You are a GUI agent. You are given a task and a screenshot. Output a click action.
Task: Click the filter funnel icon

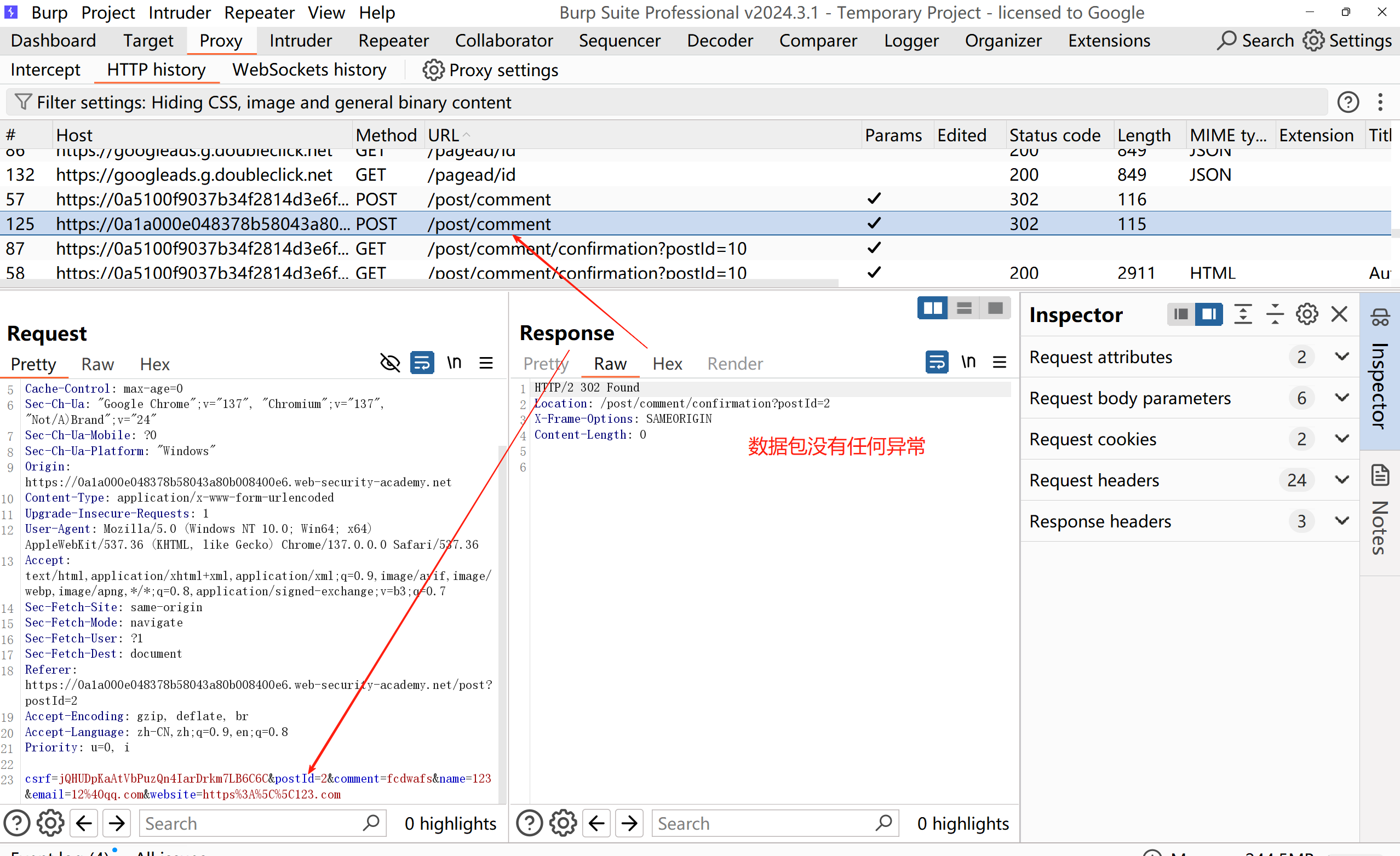[x=22, y=102]
